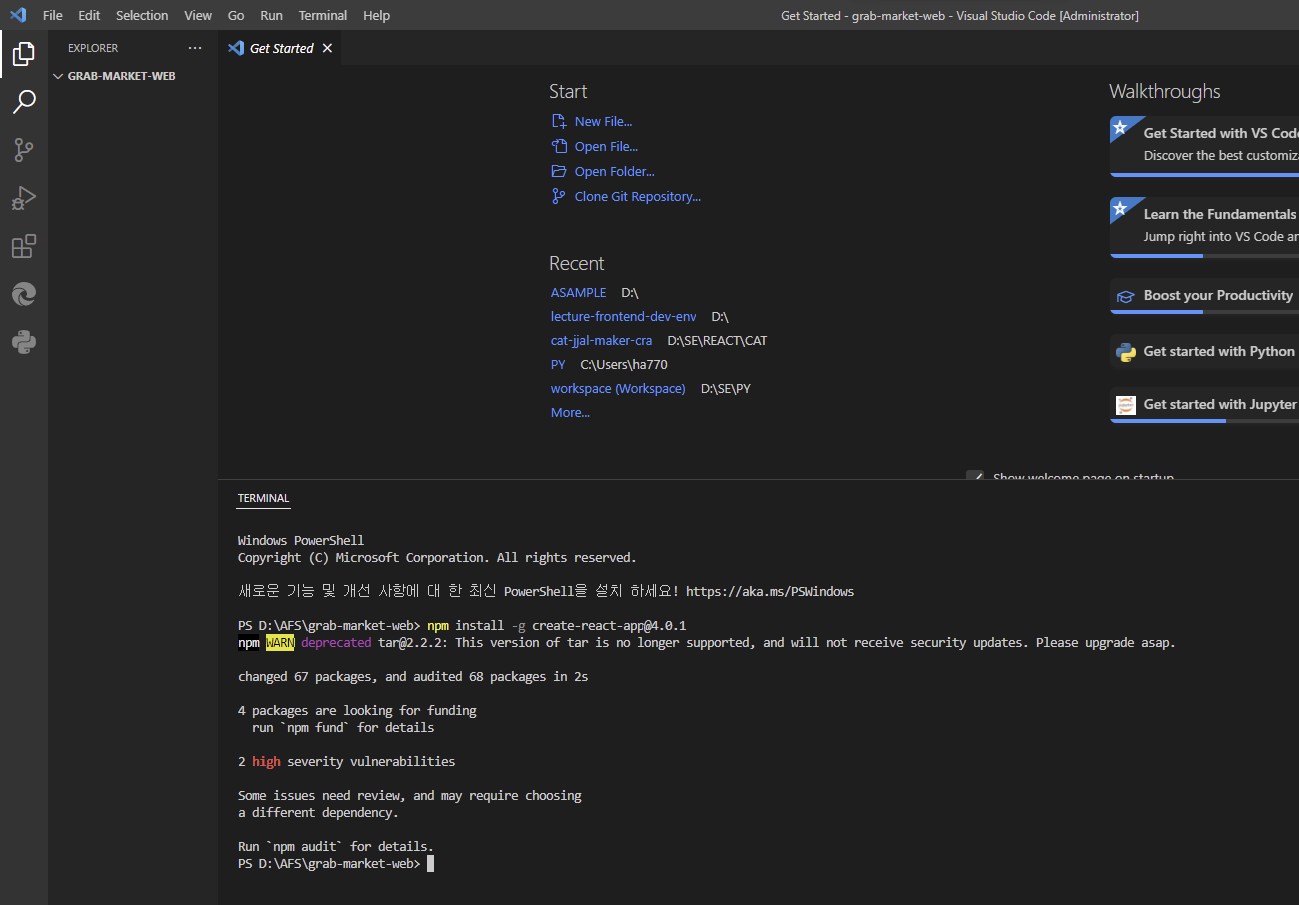
Task: Toggle Show welcome page on startup checkbox
Action: (x=975, y=478)
